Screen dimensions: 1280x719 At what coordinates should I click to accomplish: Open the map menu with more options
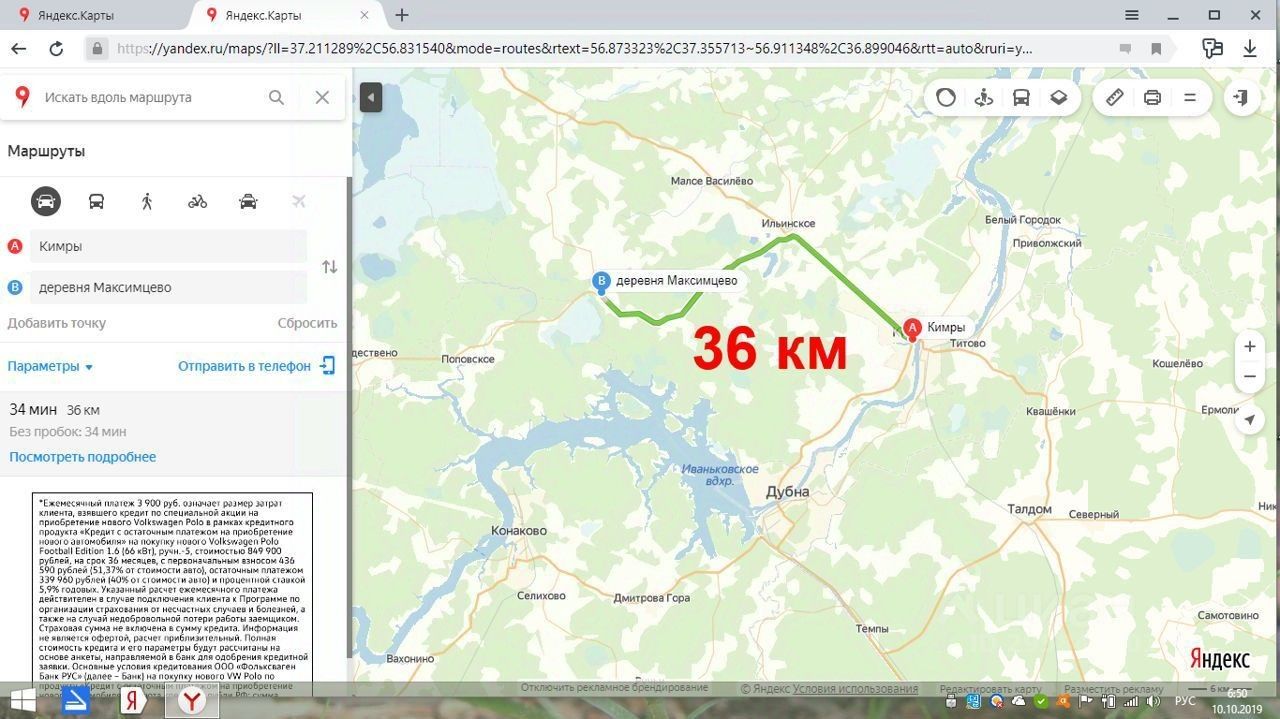(x=1190, y=97)
